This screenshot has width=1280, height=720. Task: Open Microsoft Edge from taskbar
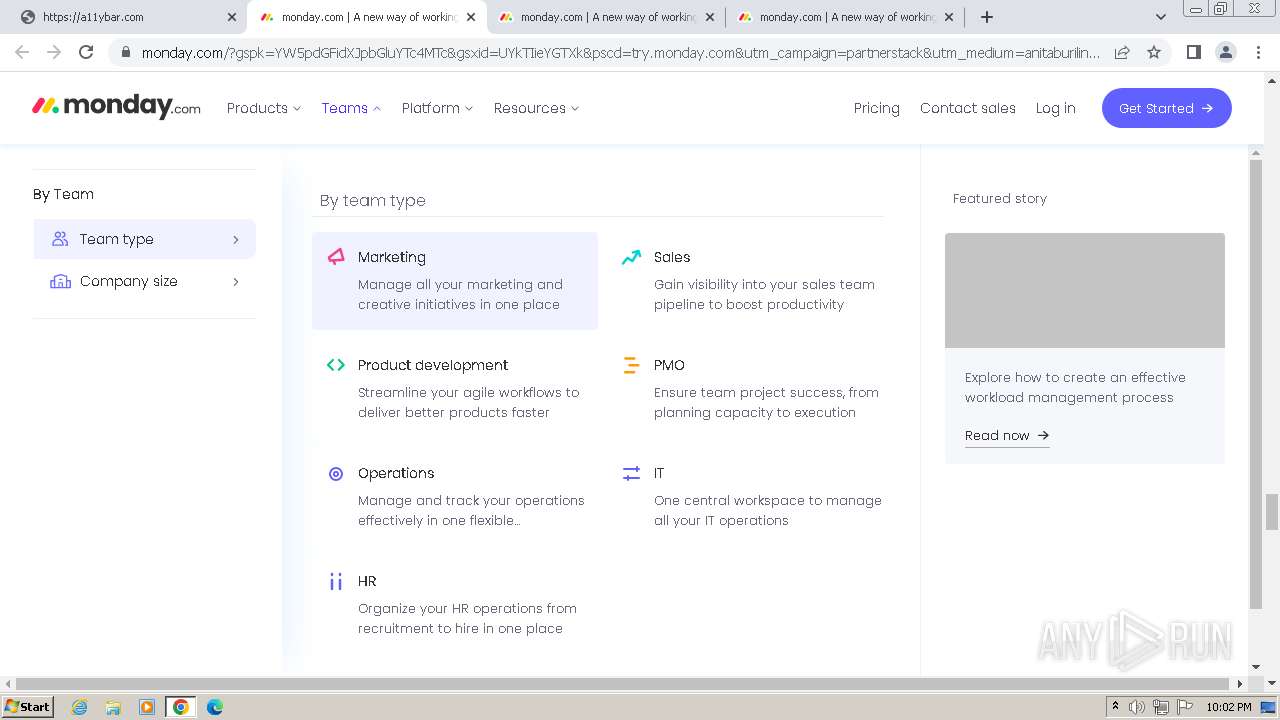point(215,707)
